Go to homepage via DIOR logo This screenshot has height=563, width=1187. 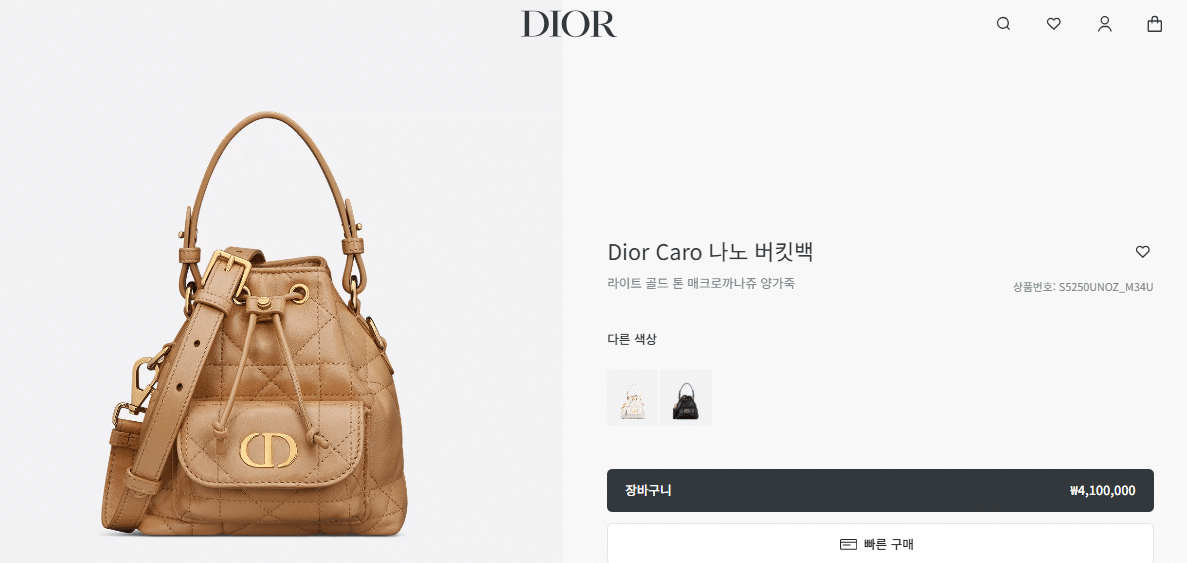(x=569, y=23)
